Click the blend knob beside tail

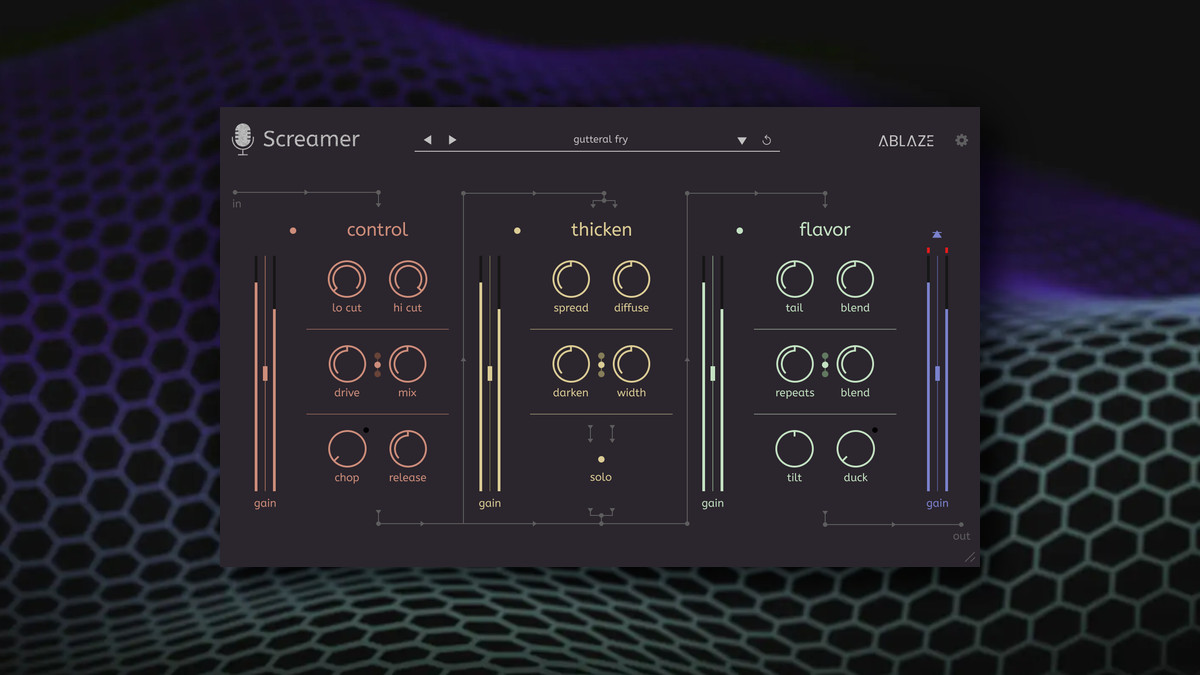click(855, 279)
